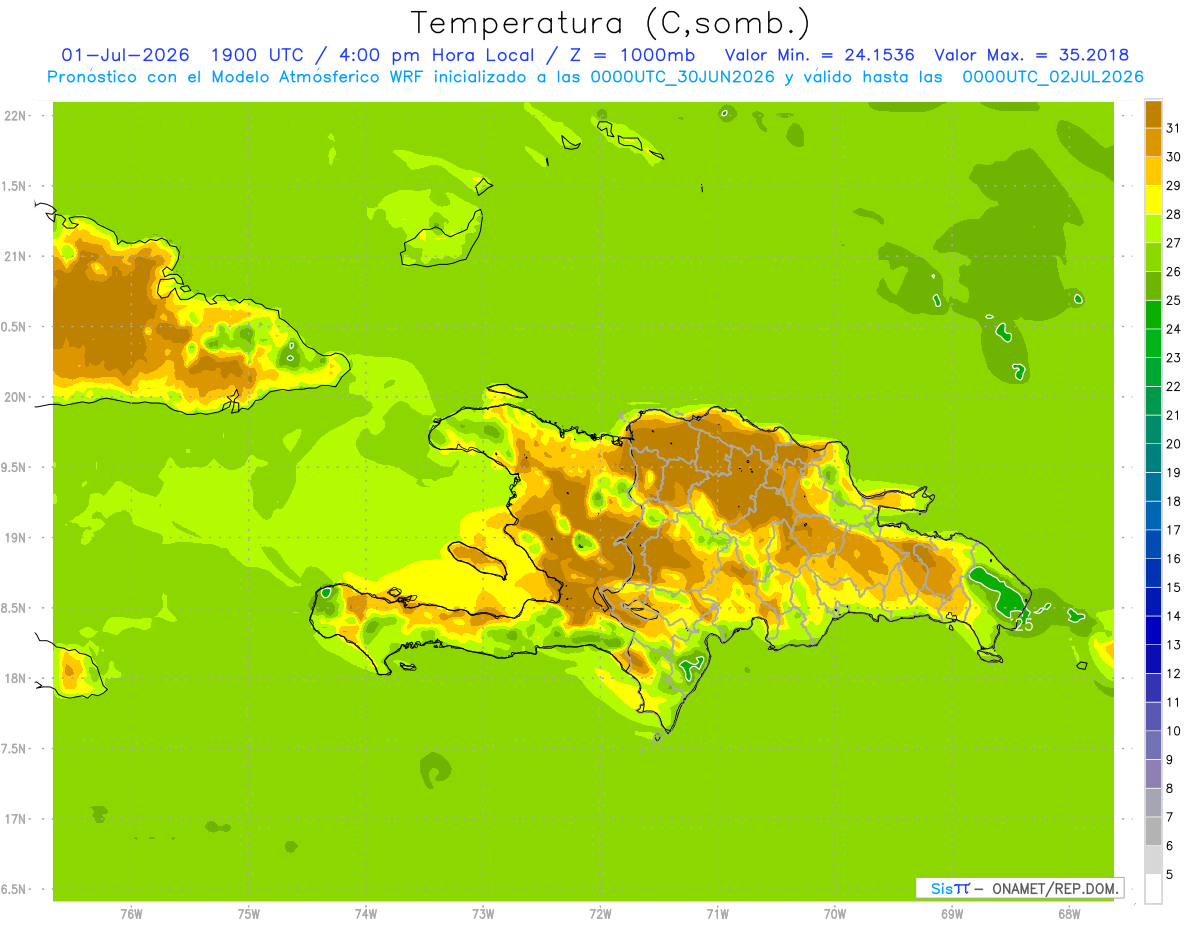
Task: Click the '74W' longitude label
Action: pyautogui.click(x=365, y=914)
